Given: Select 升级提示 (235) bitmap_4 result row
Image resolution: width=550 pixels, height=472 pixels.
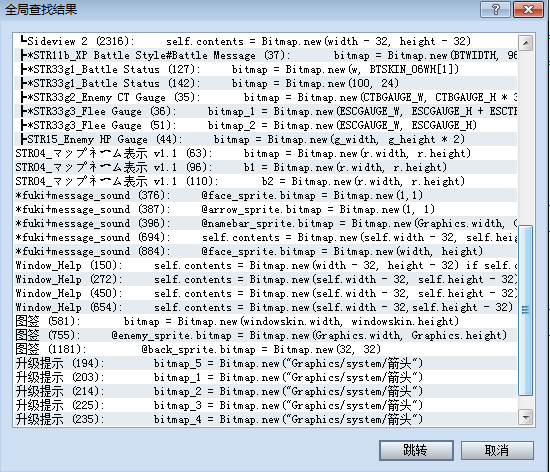Looking at the screenshot, I should point(266,419).
